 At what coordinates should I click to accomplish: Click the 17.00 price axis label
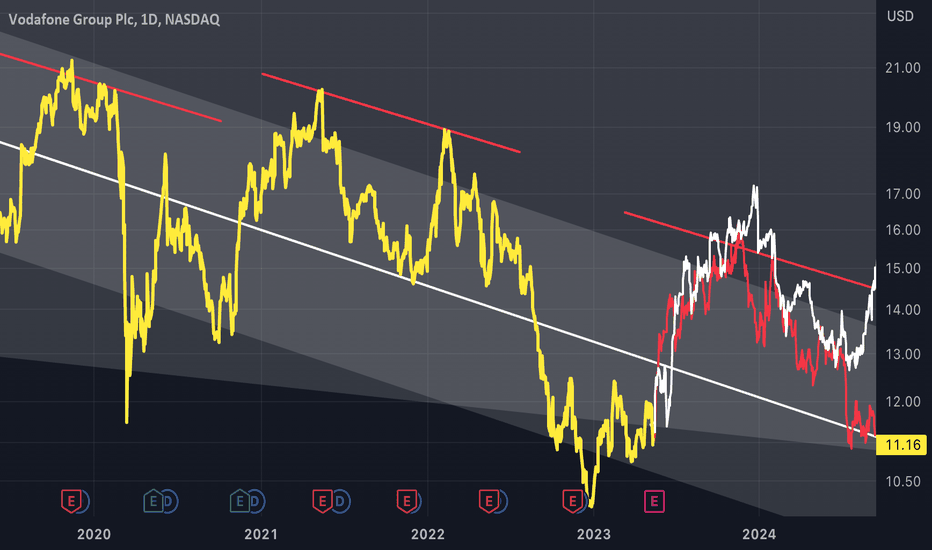[903, 194]
